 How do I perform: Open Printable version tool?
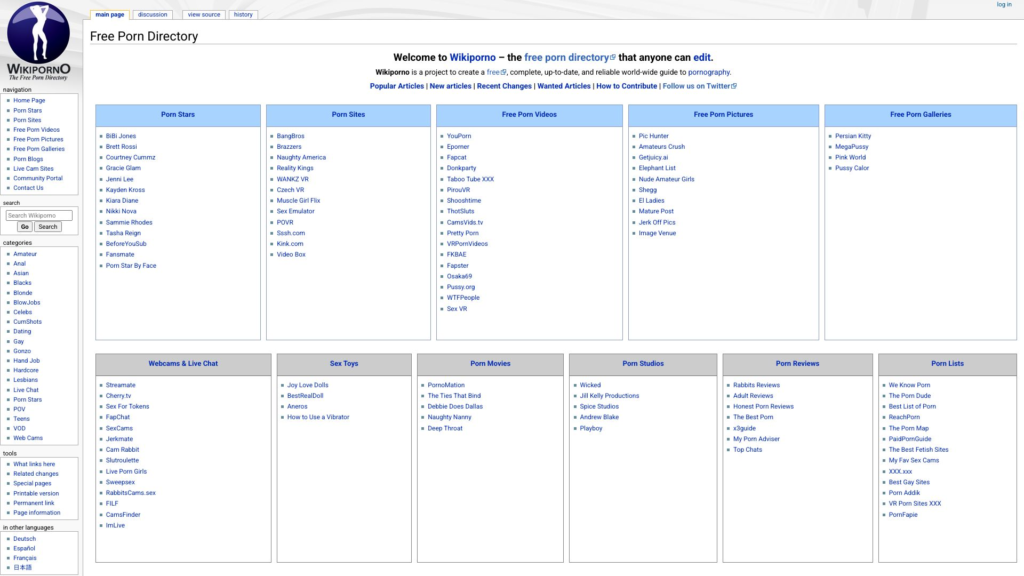pos(36,494)
